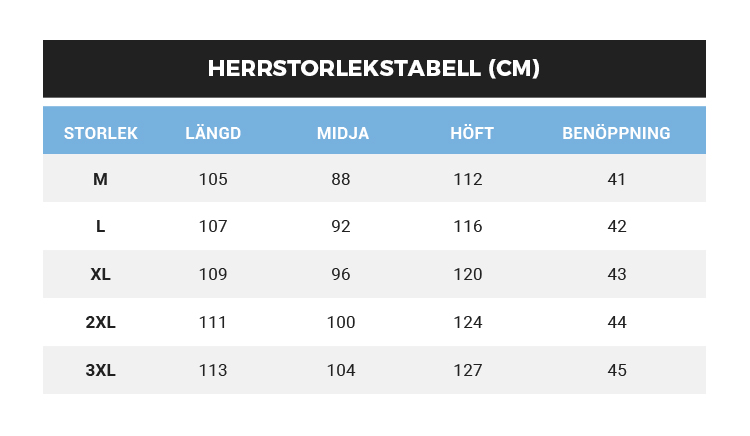
Task: Select the 3XL size label
Action: [x=101, y=370]
